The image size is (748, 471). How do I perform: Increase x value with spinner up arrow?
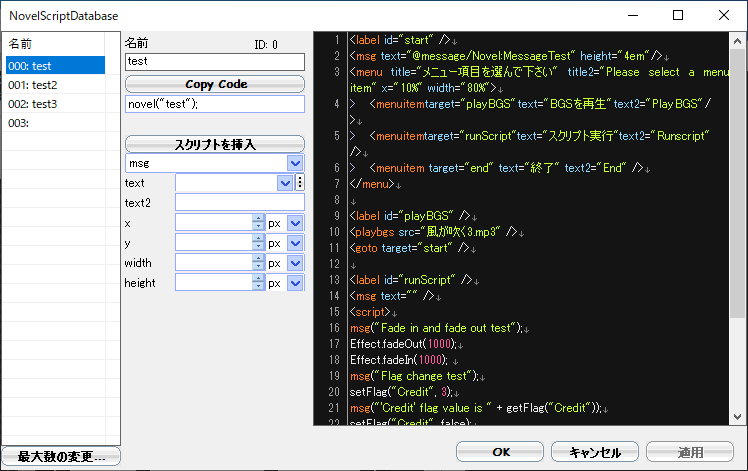pos(258,219)
